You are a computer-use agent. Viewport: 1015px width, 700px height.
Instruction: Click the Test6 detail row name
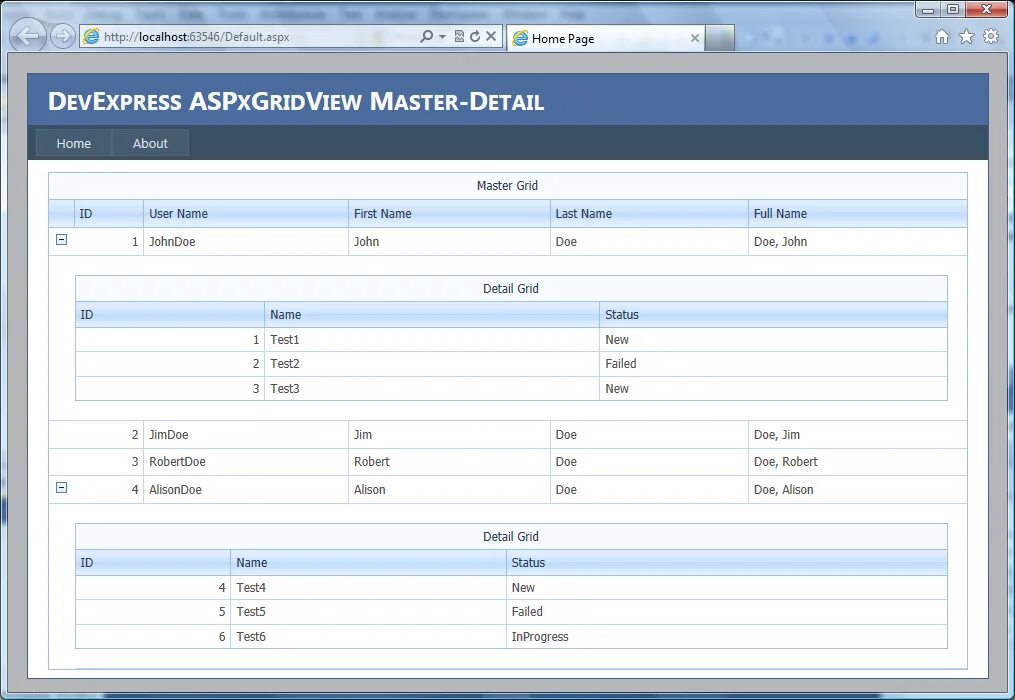tap(368, 637)
